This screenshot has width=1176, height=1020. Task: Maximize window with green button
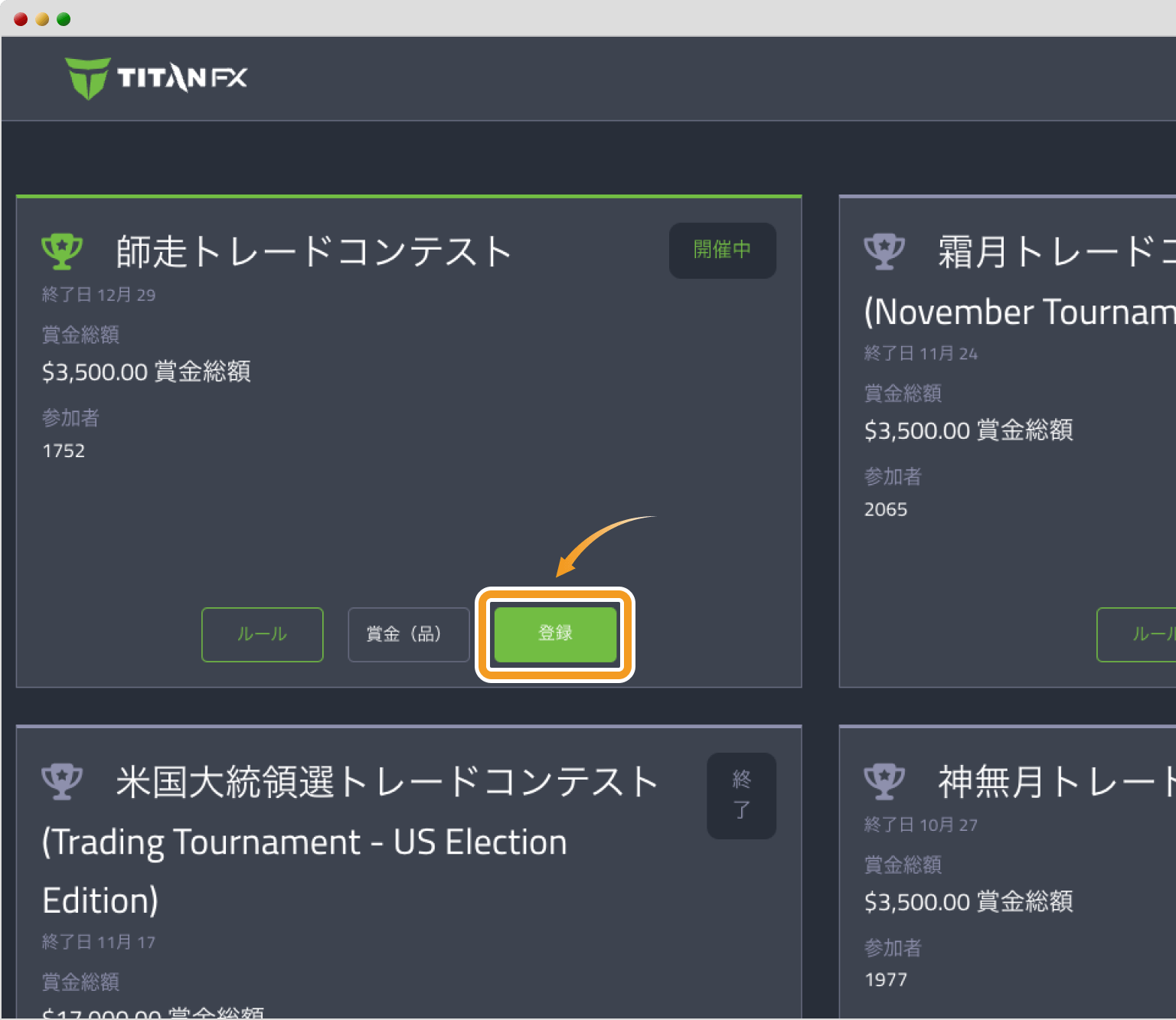point(64,19)
